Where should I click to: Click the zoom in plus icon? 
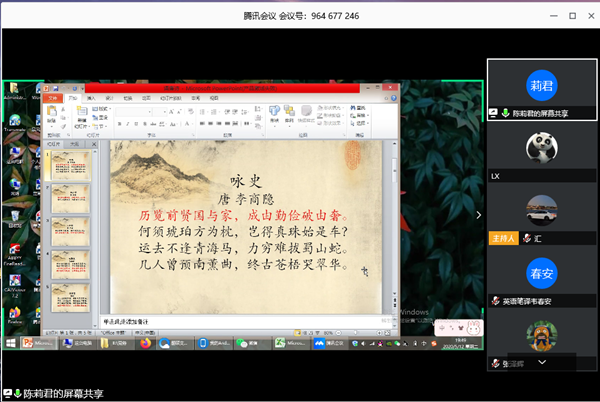coord(379,333)
